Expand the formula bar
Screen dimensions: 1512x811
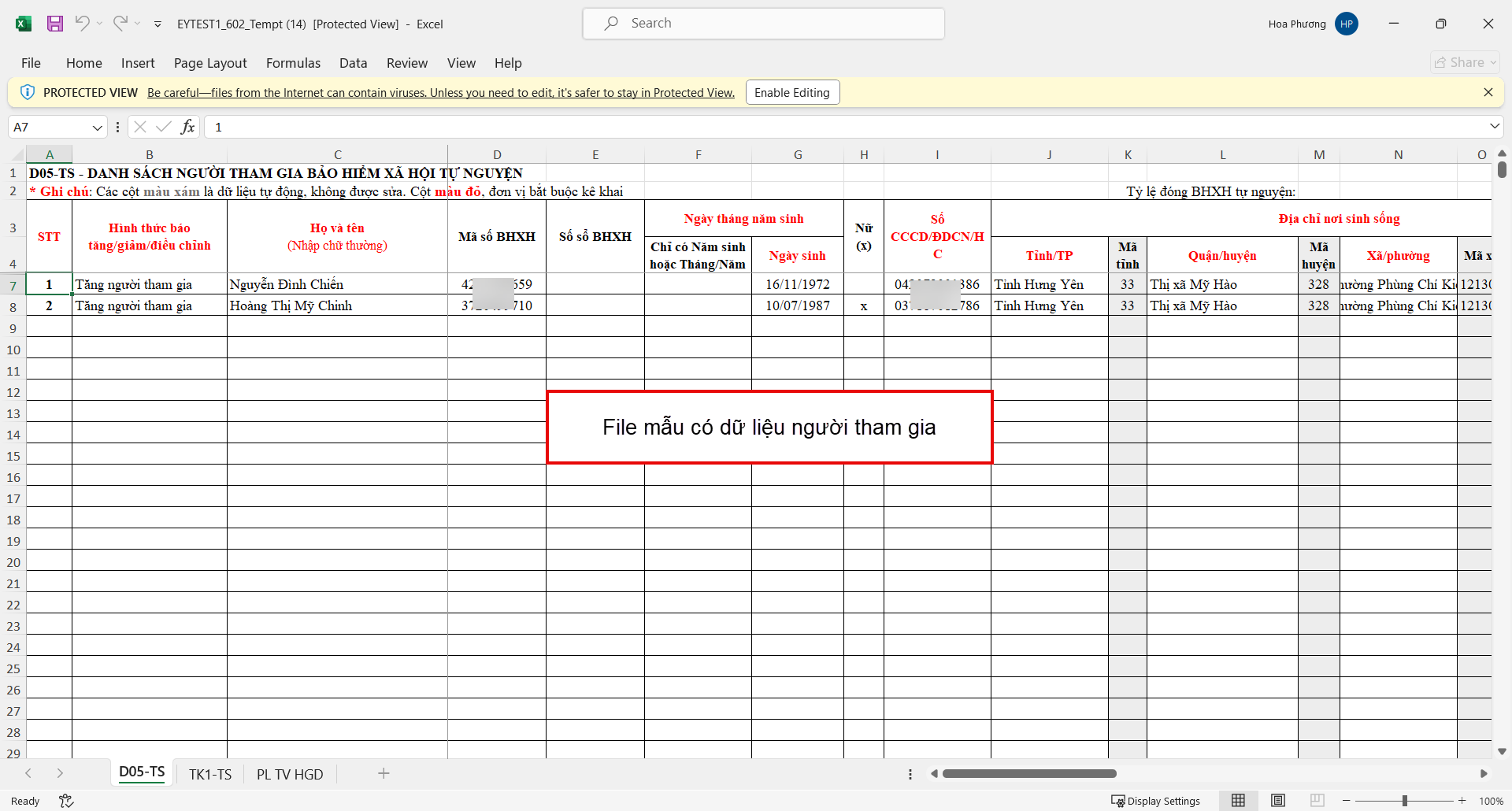point(1494,127)
